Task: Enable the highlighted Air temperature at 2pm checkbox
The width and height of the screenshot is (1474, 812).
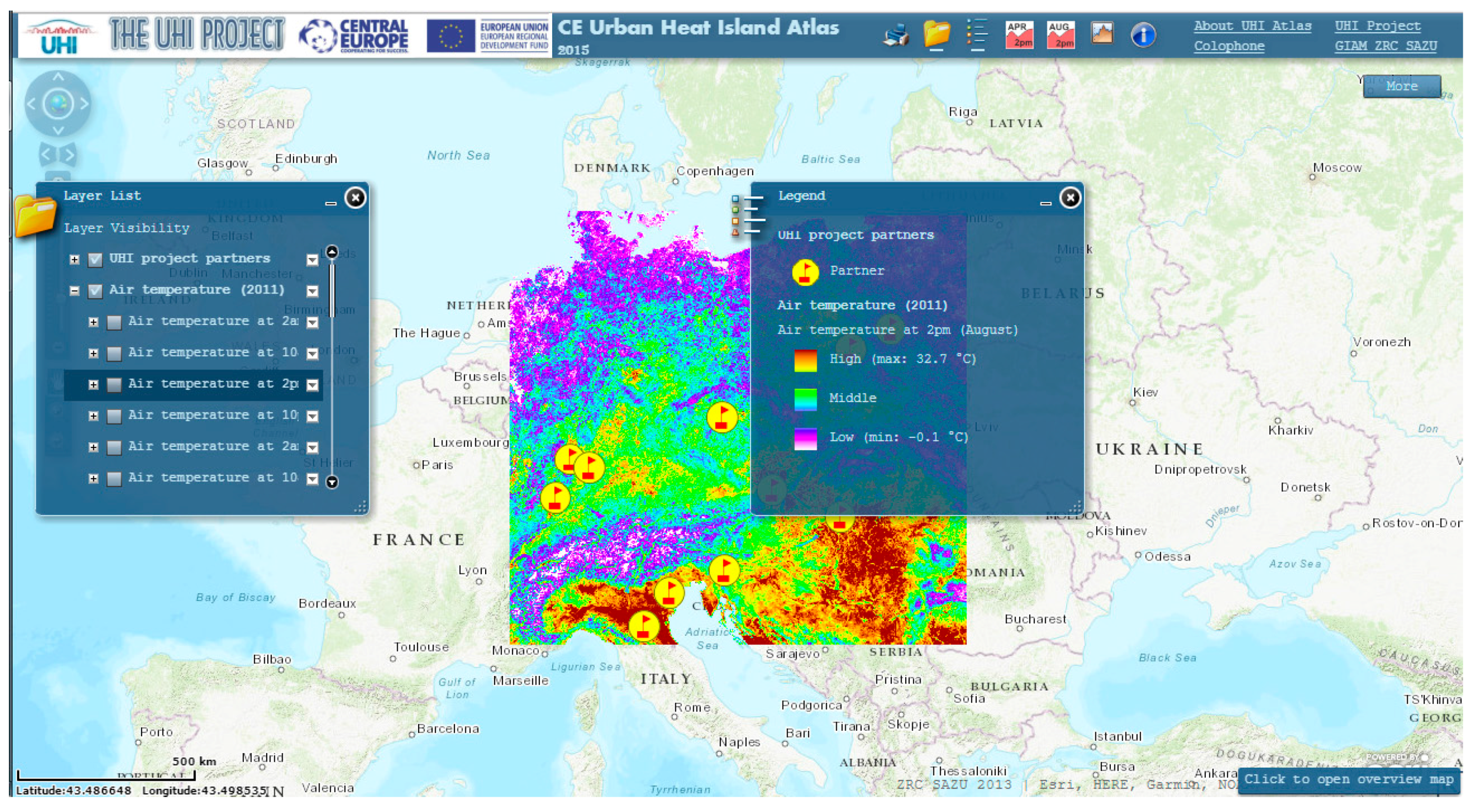Action: (x=114, y=384)
